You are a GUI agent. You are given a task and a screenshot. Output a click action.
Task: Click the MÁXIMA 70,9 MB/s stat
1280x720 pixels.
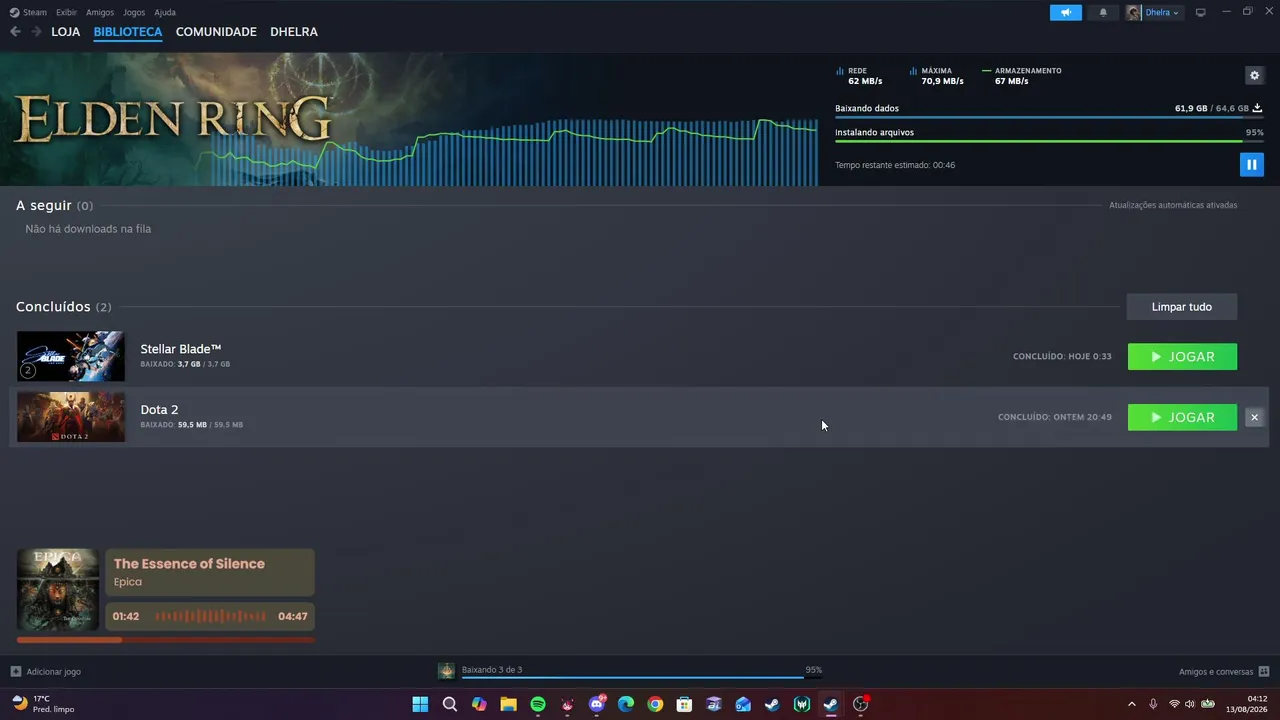point(937,76)
